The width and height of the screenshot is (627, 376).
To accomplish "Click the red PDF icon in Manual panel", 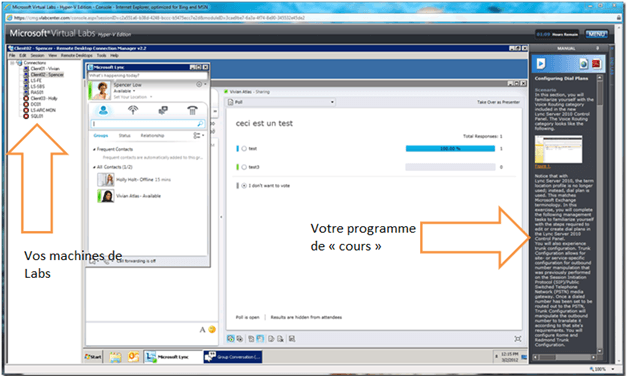I will (596, 64).
